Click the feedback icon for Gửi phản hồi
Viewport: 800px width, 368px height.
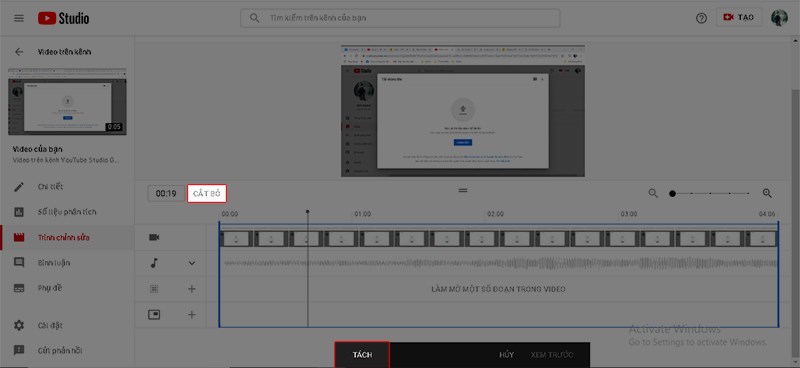point(19,351)
